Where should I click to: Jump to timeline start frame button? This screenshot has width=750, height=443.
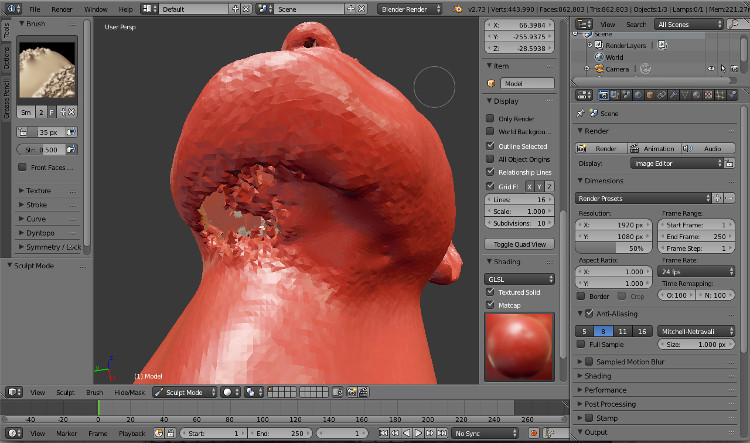(x=384, y=433)
